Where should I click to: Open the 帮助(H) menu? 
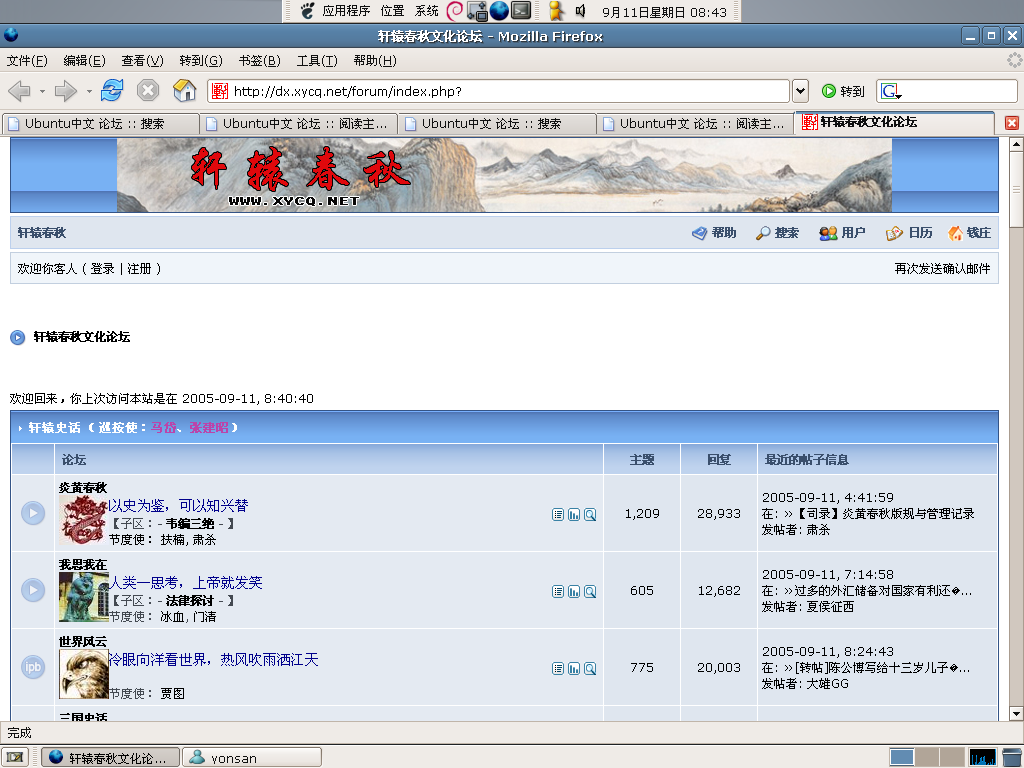point(375,61)
